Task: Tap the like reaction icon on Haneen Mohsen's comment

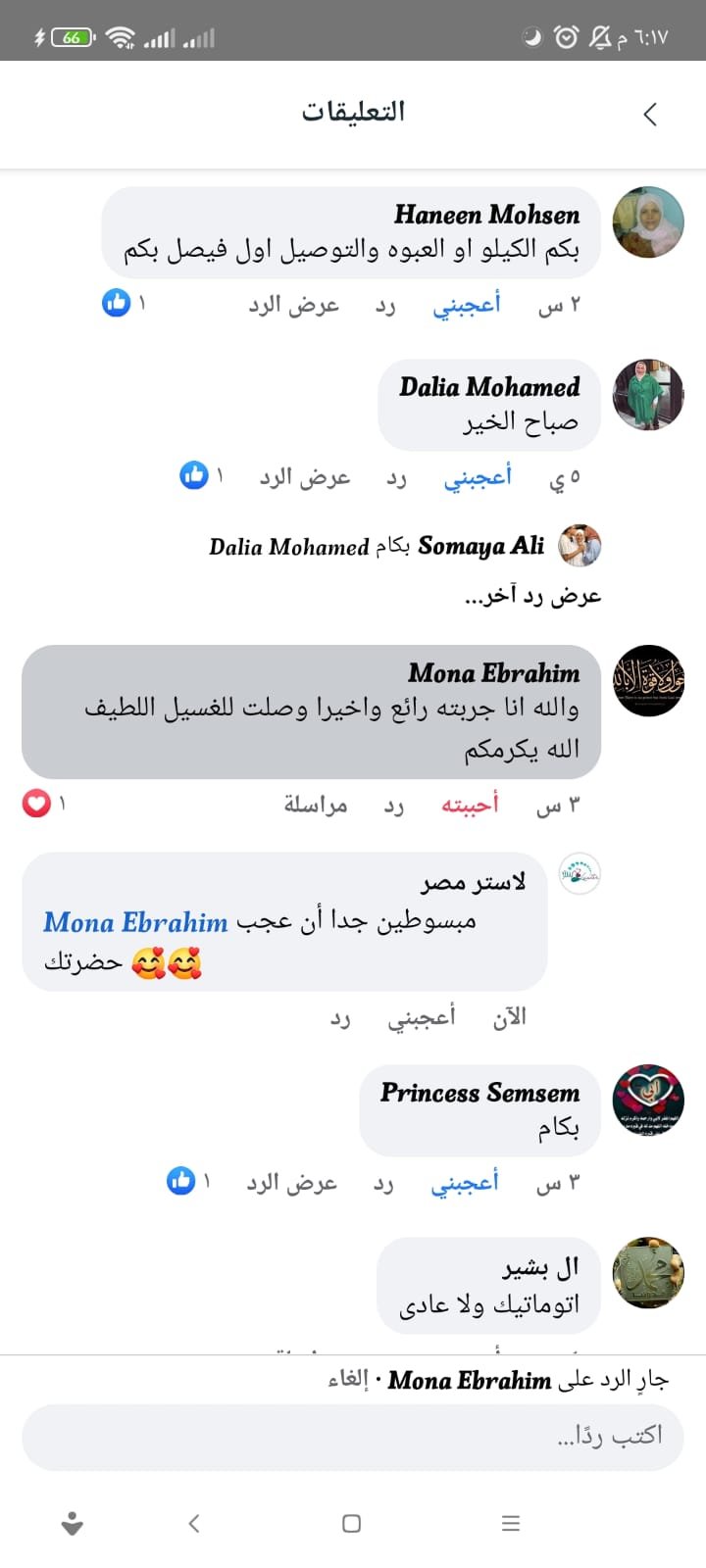Action: click(117, 303)
